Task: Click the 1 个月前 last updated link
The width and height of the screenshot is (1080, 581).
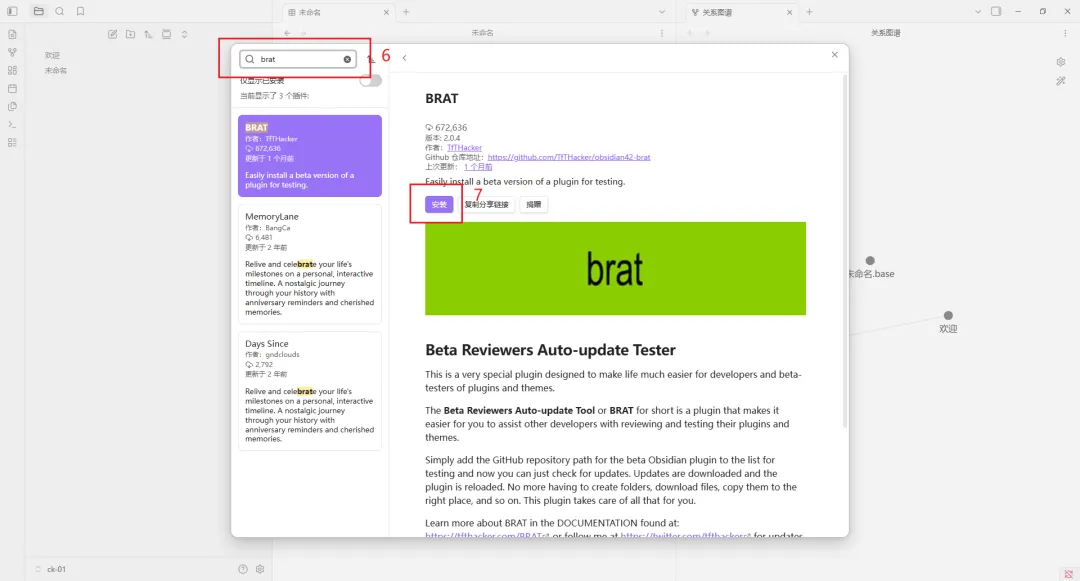Action: [x=478, y=167]
